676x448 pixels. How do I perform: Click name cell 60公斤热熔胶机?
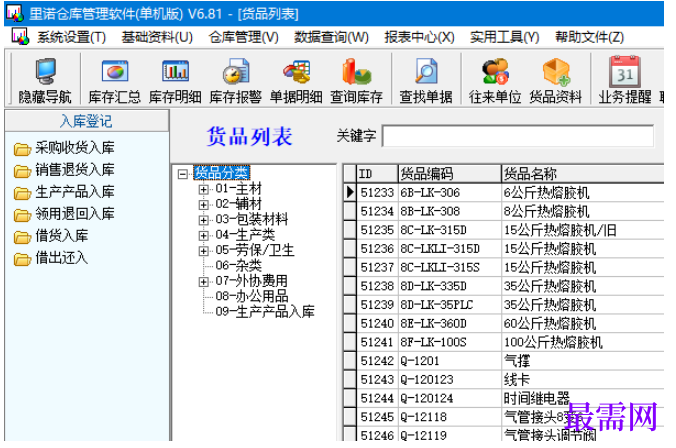click(x=583, y=324)
